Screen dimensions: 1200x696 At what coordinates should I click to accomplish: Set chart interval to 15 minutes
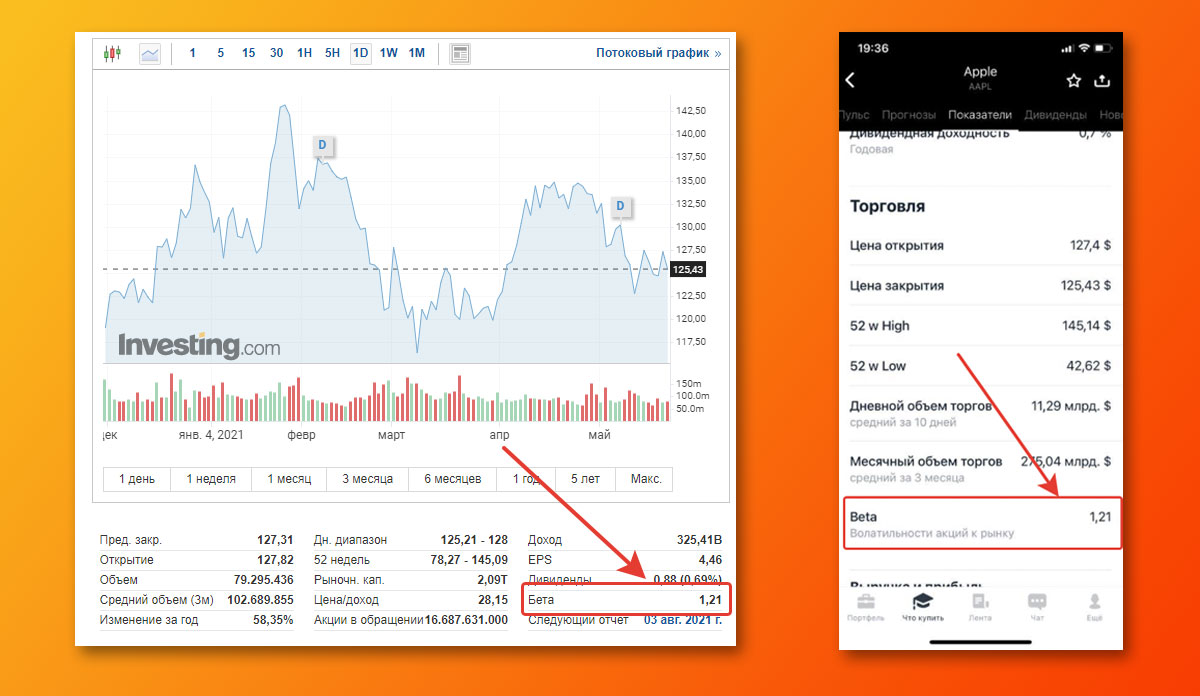(x=248, y=53)
